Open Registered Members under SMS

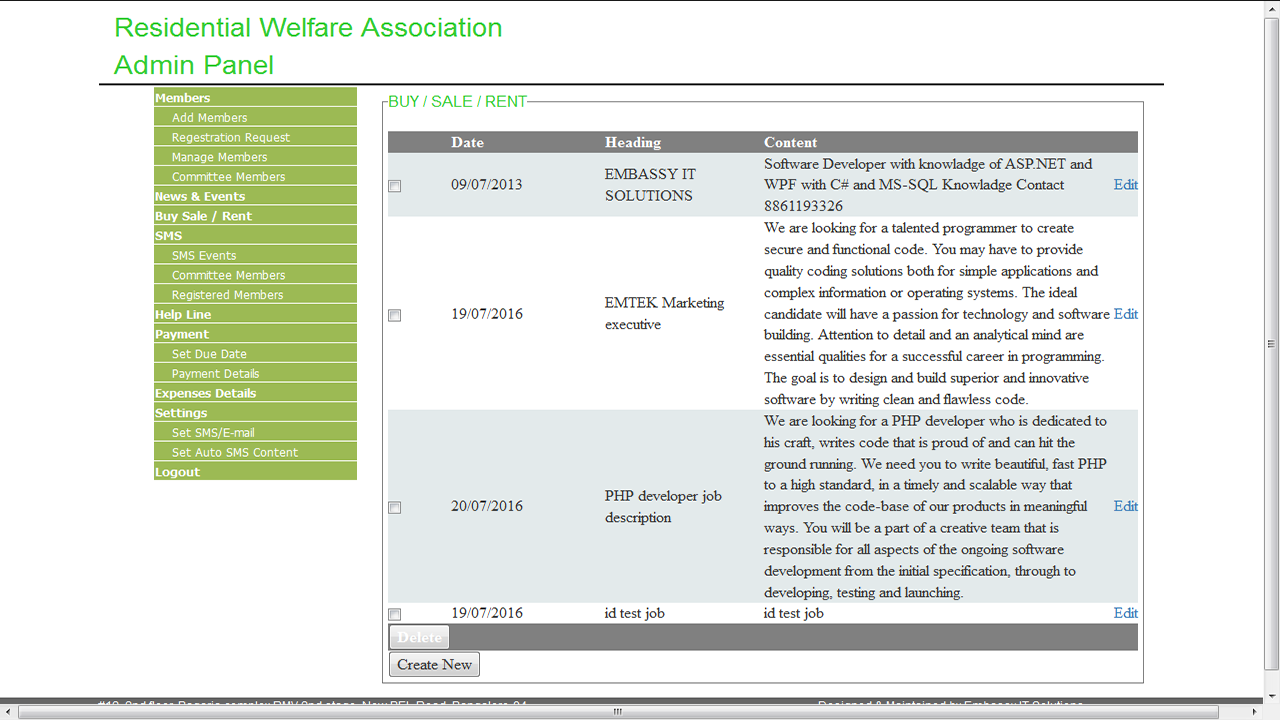pos(255,295)
